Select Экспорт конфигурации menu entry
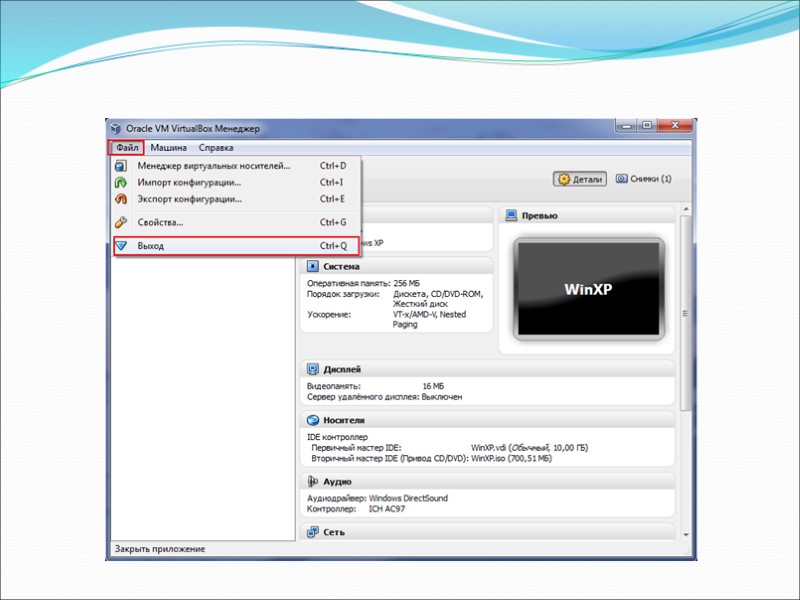Viewport: 800px width, 600px height. click(x=237, y=199)
